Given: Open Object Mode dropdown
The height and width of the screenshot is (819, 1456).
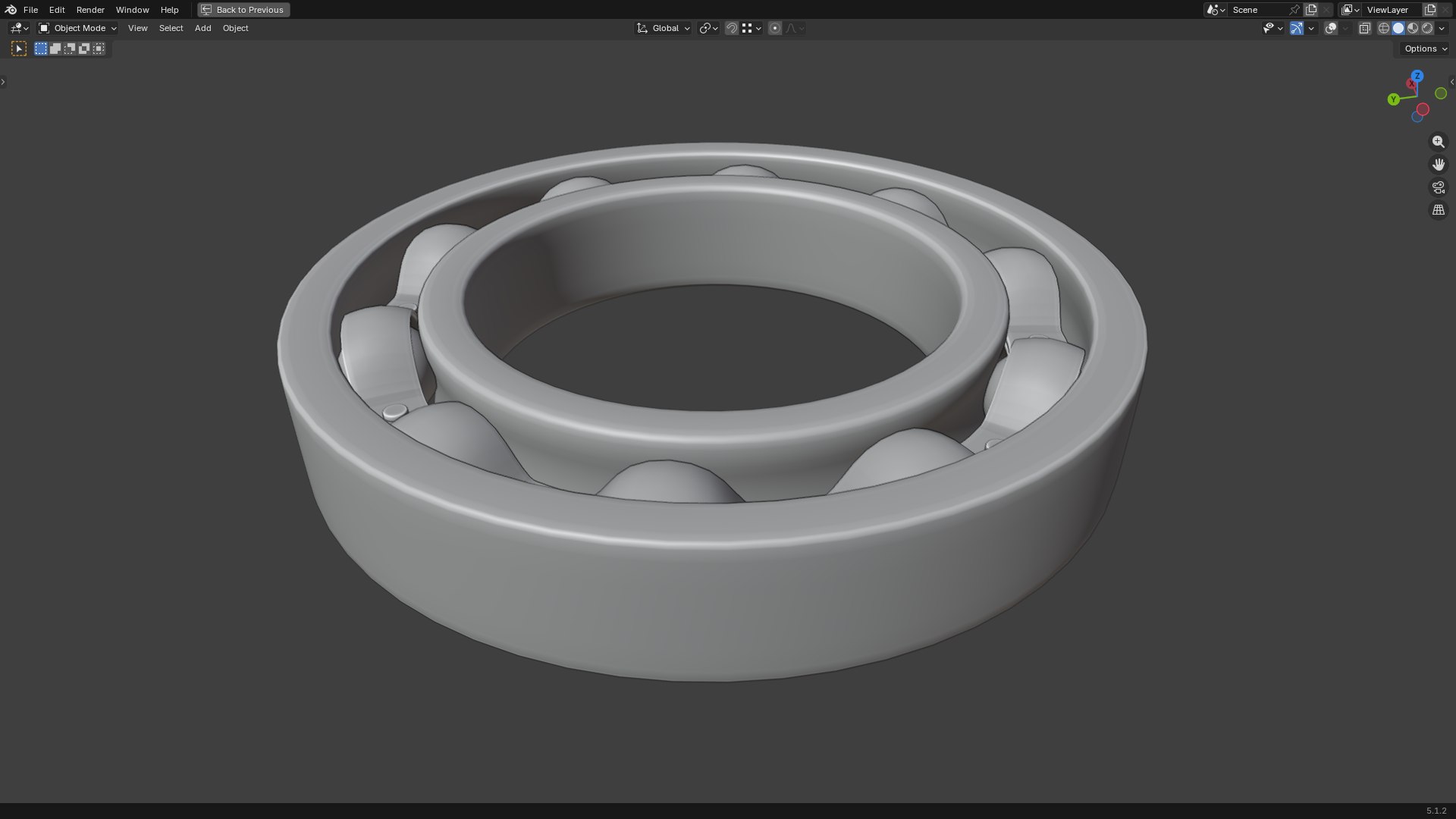Looking at the screenshot, I should pos(78,28).
